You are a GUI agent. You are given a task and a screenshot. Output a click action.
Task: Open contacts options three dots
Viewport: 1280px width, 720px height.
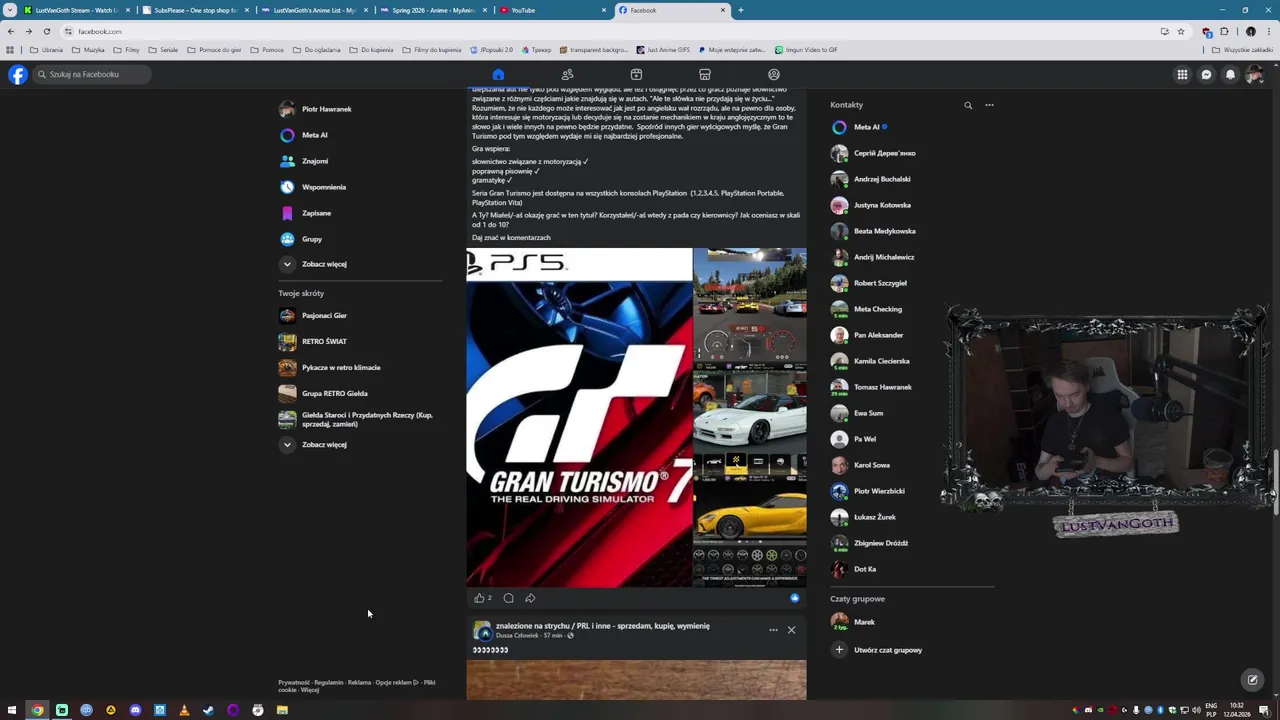989,105
